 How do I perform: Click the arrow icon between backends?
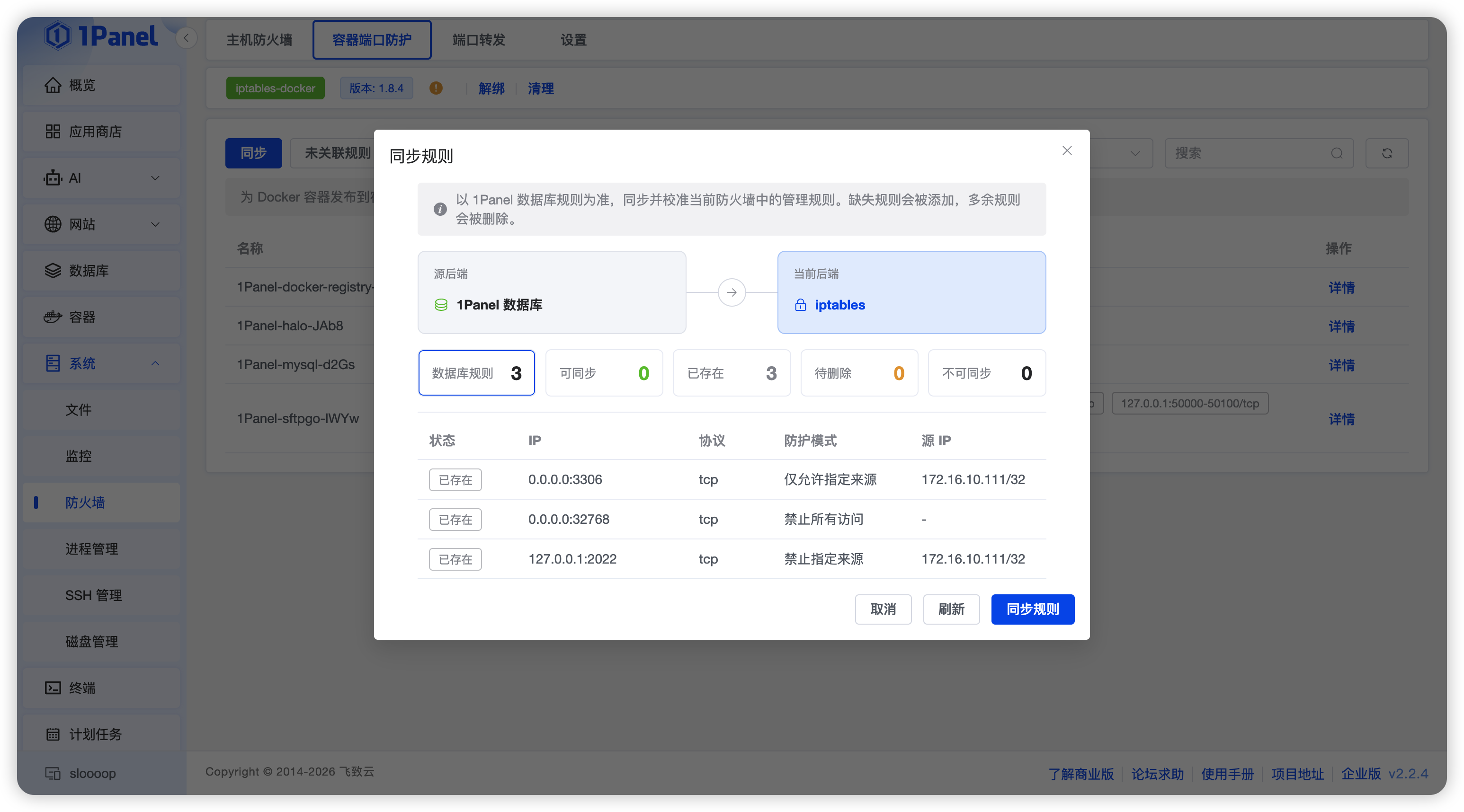tap(732, 292)
